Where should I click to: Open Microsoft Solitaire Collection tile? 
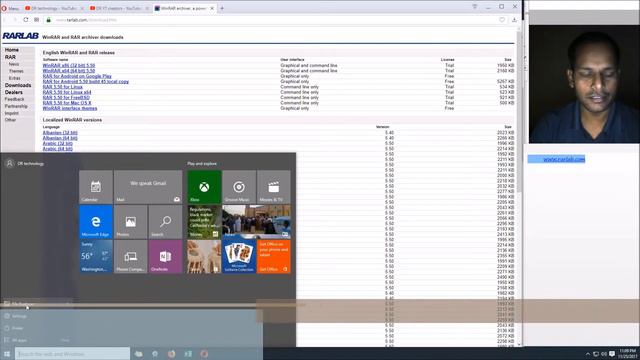tap(239, 256)
